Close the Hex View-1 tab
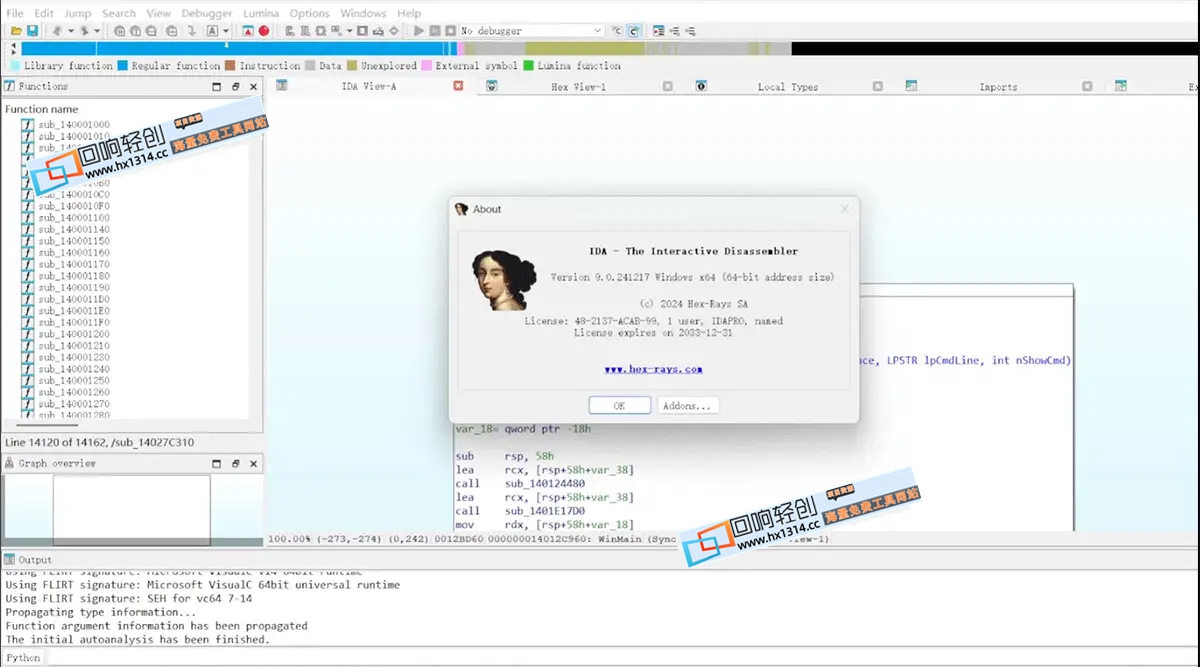The width and height of the screenshot is (1200, 667). click(667, 86)
